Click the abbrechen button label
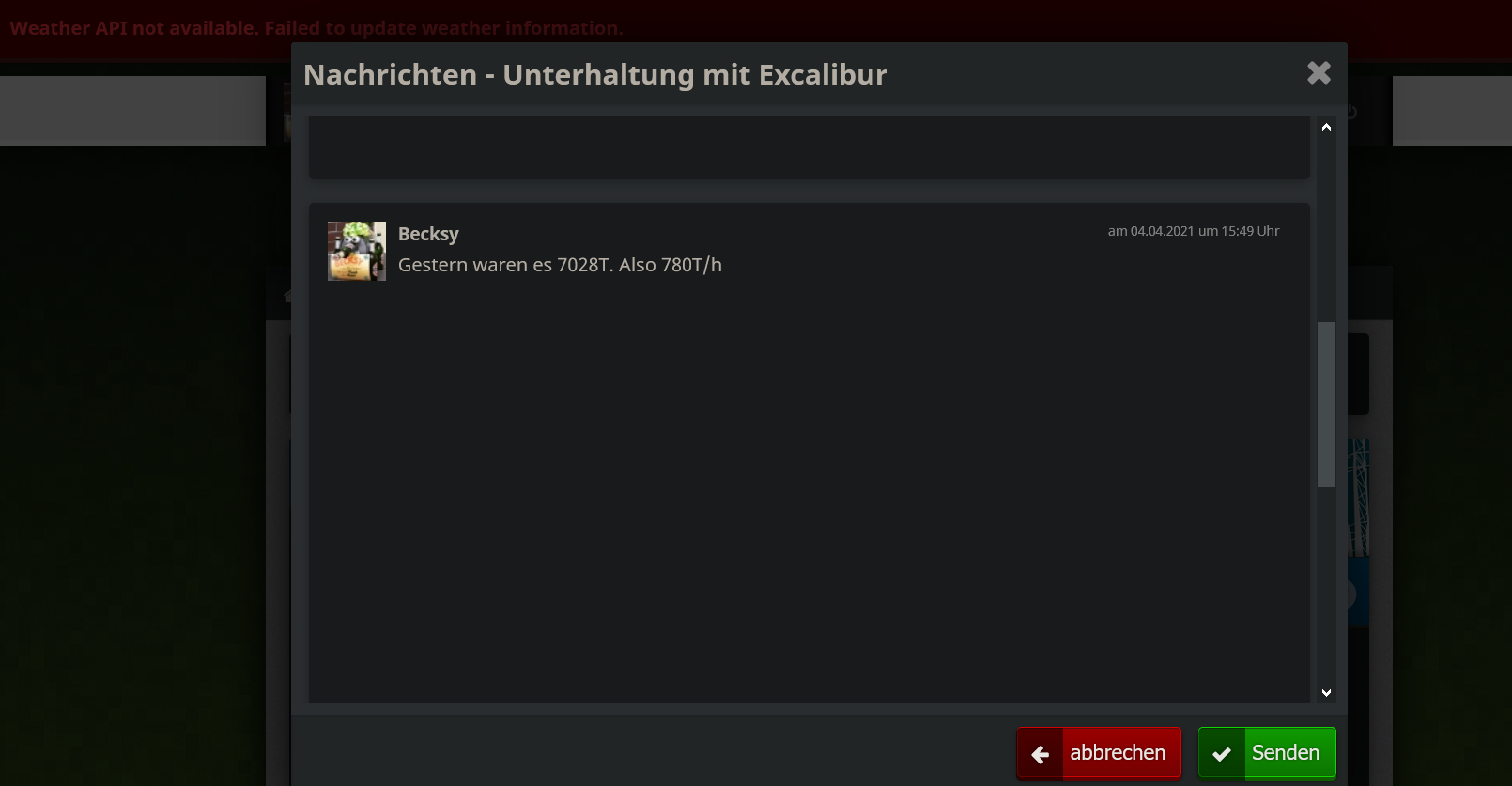The height and width of the screenshot is (786, 1512). 1118,753
